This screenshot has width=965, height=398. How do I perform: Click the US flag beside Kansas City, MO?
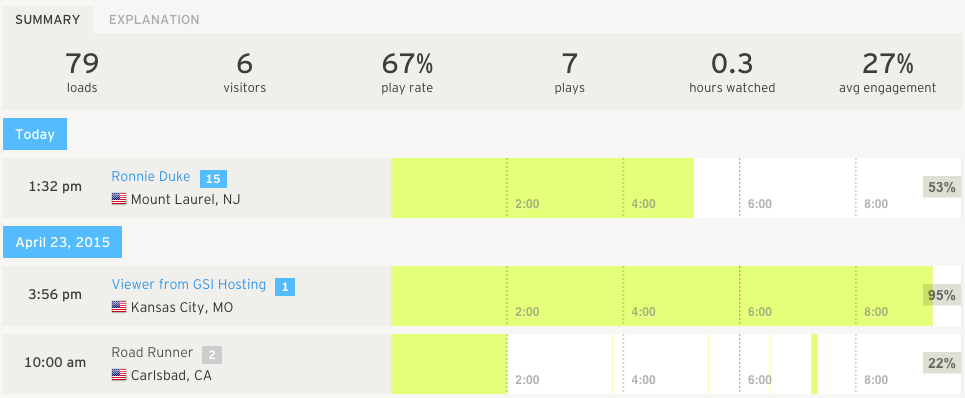tap(119, 306)
